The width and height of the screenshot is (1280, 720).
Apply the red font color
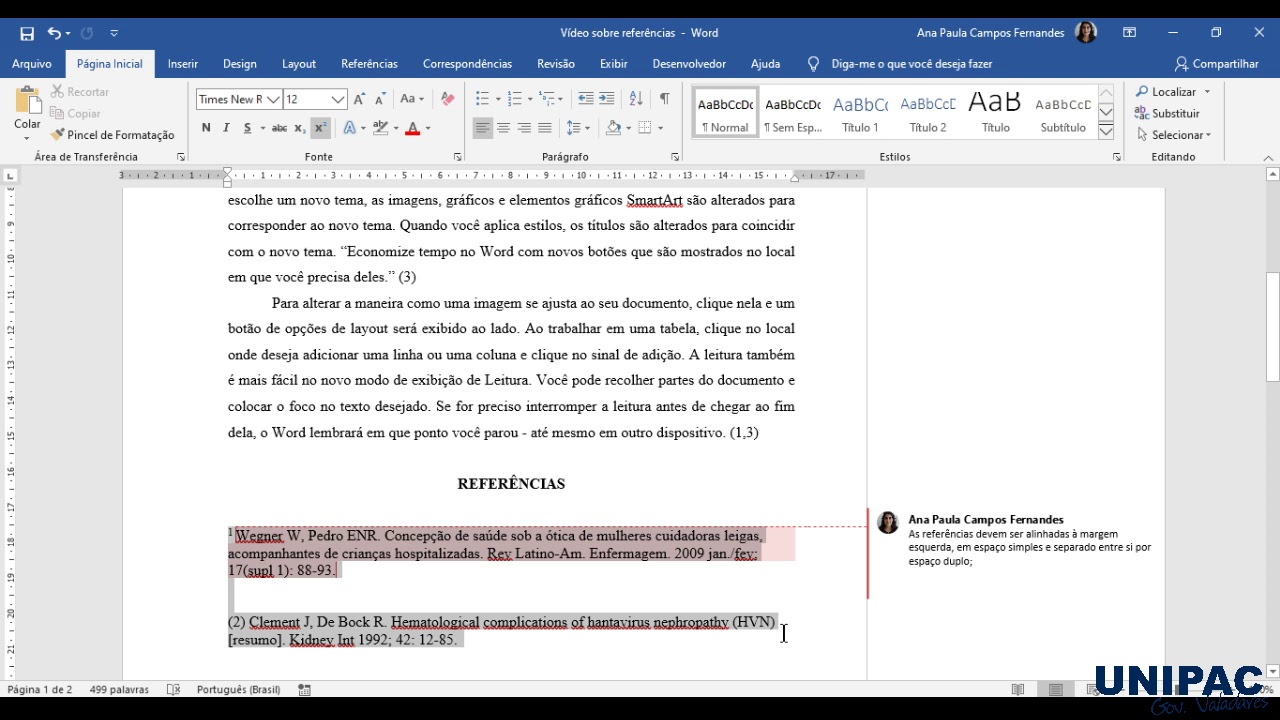click(412, 128)
